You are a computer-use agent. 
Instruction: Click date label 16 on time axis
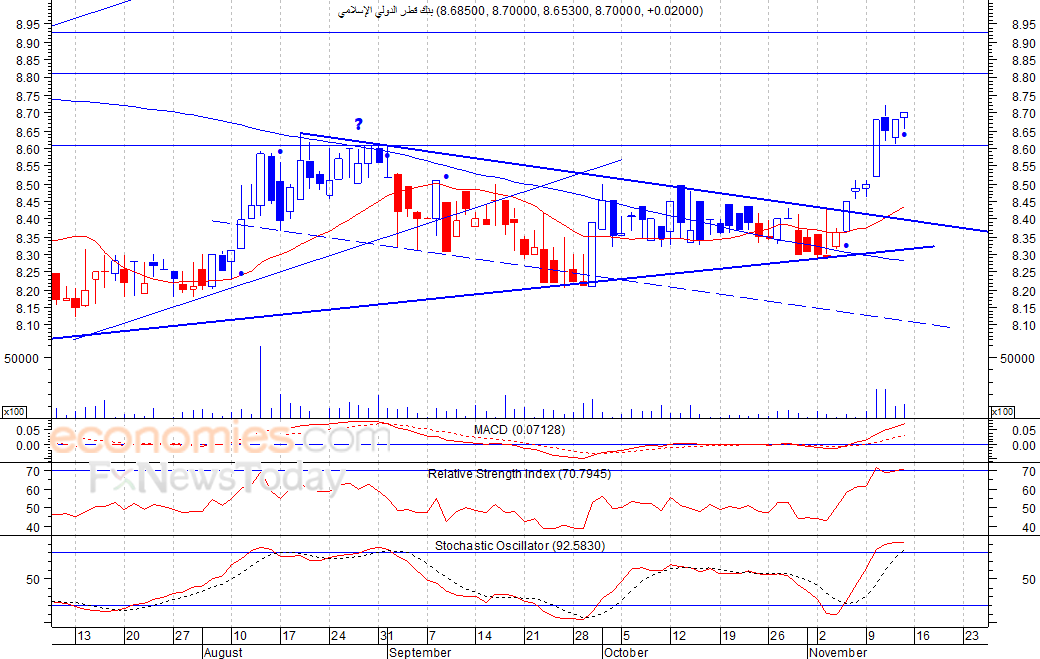(x=923, y=636)
